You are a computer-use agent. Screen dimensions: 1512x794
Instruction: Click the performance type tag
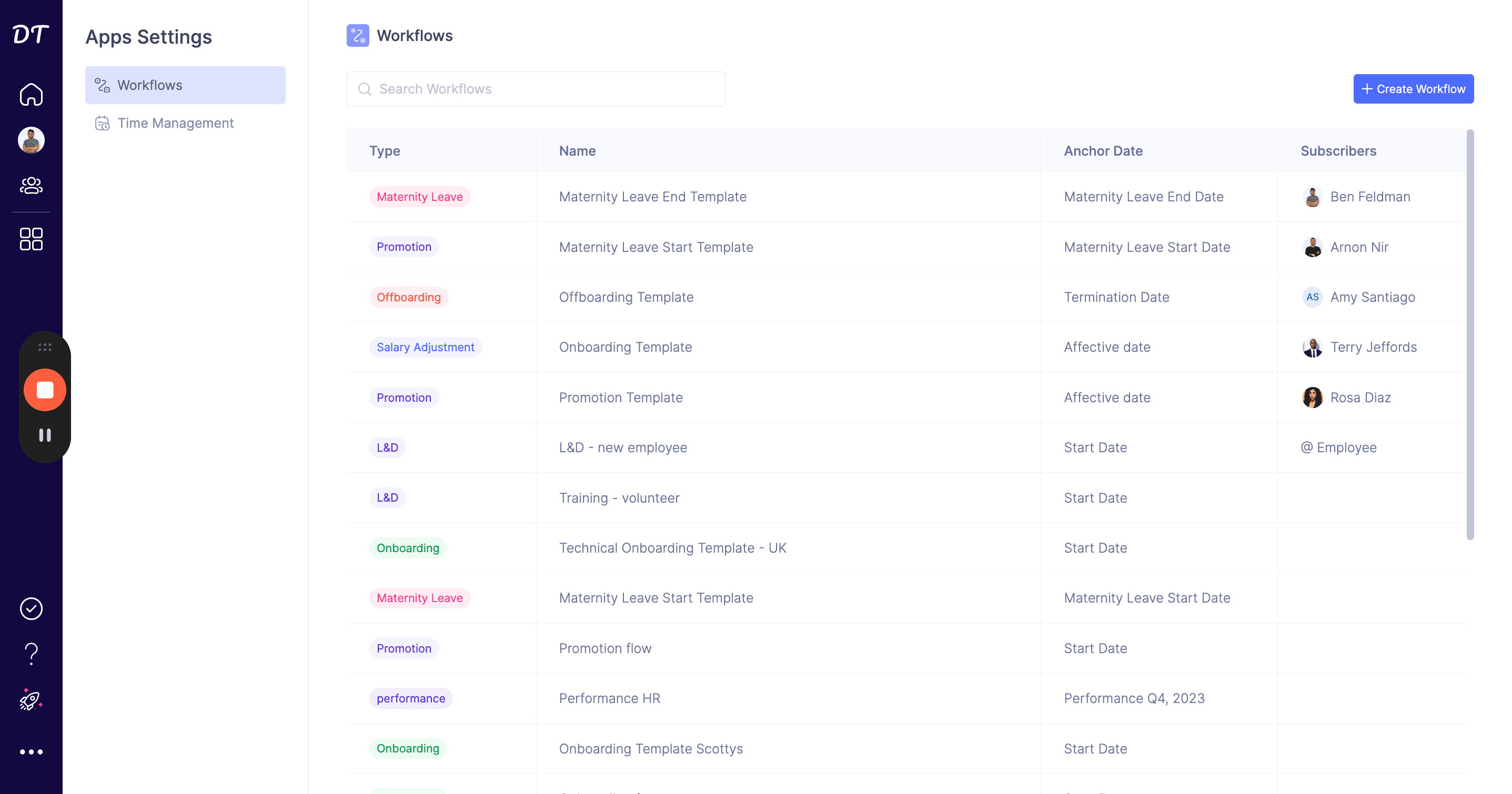411,698
